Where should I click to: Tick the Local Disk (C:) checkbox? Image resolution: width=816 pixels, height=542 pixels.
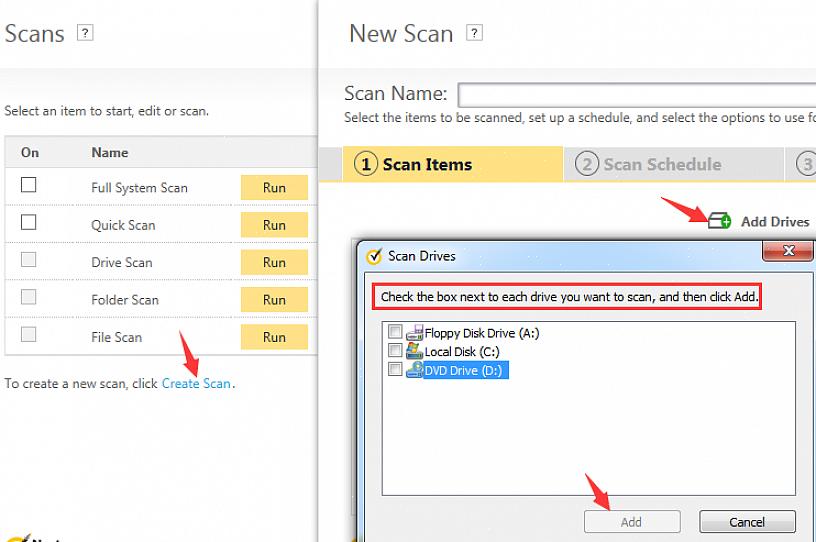[395, 351]
